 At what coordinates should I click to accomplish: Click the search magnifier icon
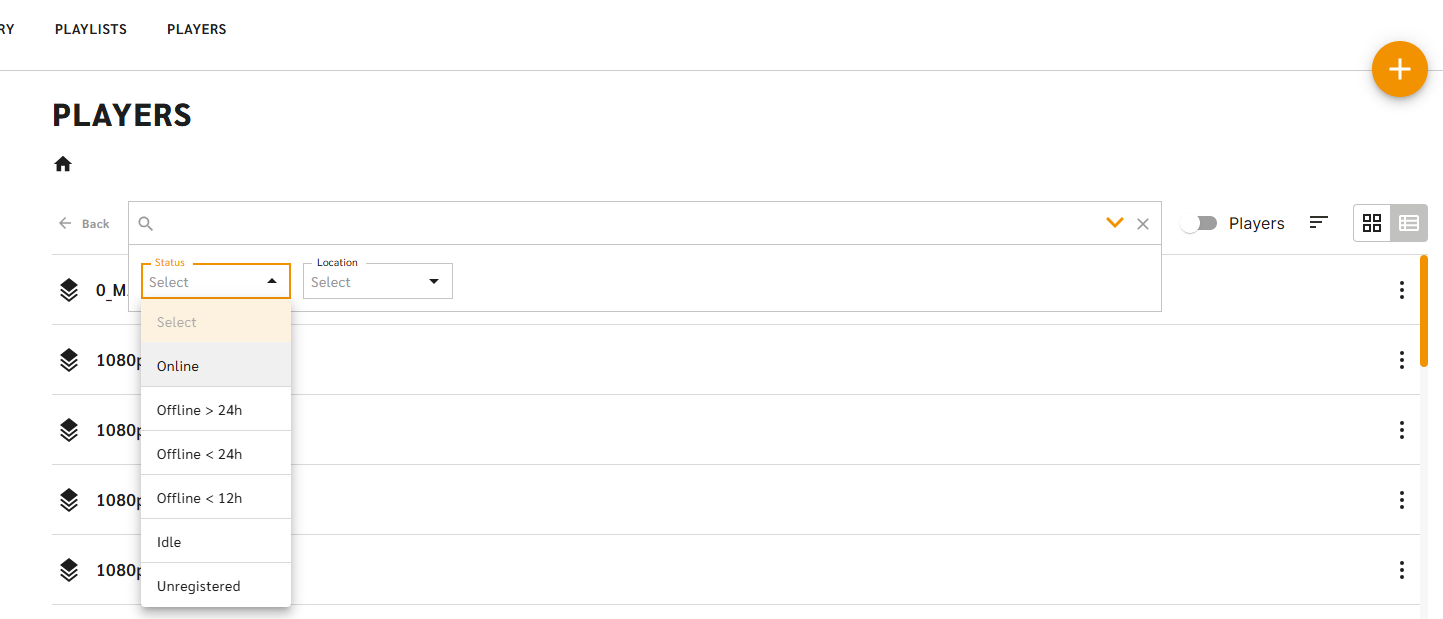[146, 224]
